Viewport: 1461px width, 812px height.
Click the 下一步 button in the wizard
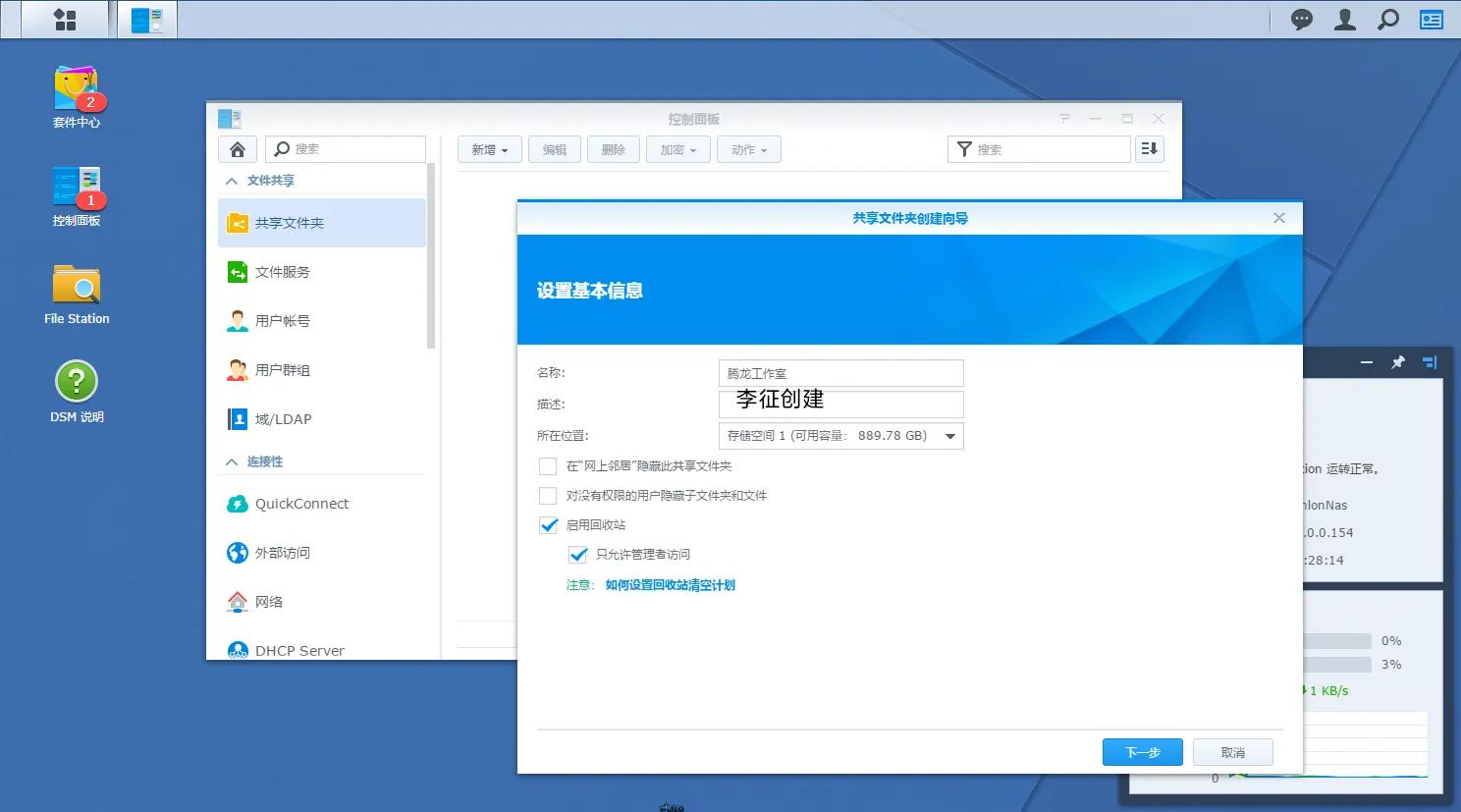click(1142, 751)
